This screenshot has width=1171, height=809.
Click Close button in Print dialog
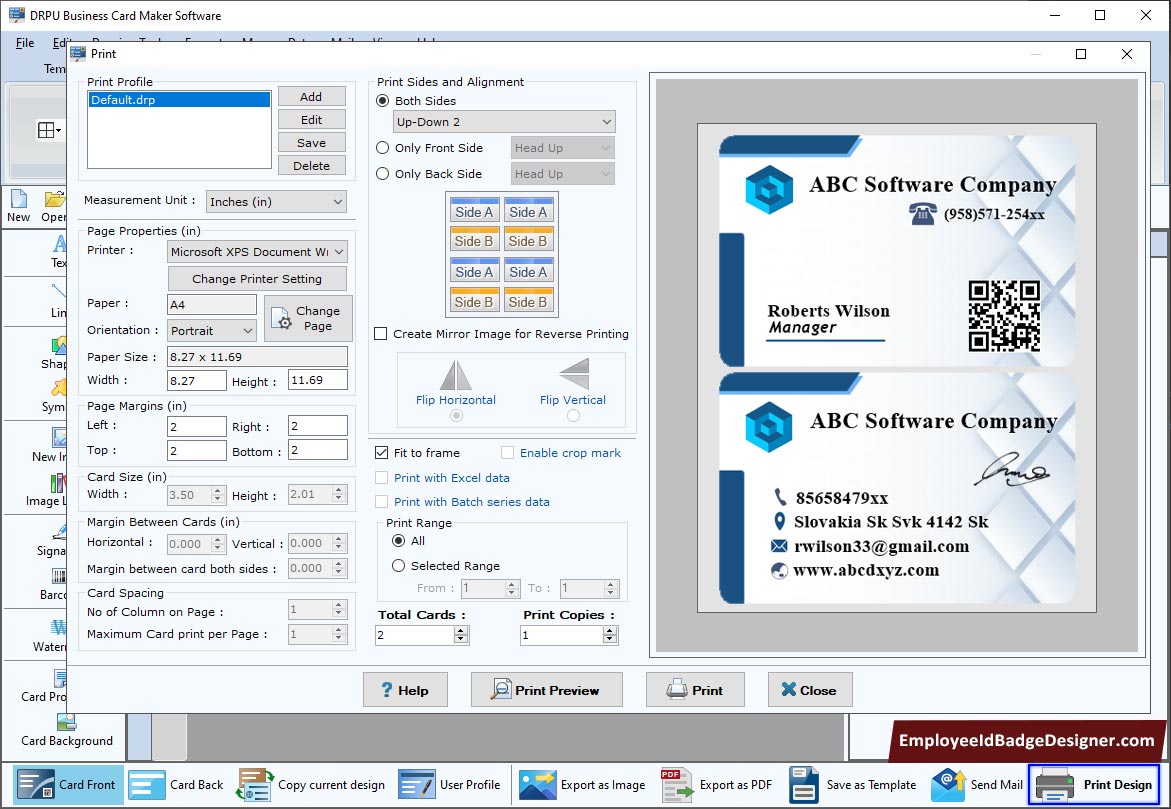pyautogui.click(x=810, y=689)
